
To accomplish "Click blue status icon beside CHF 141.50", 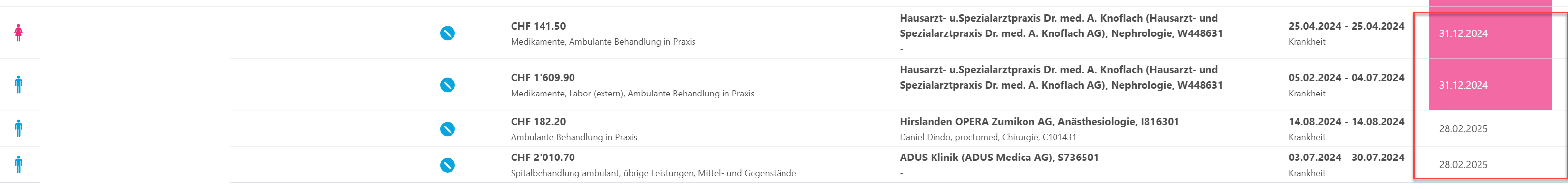I will [x=448, y=33].
